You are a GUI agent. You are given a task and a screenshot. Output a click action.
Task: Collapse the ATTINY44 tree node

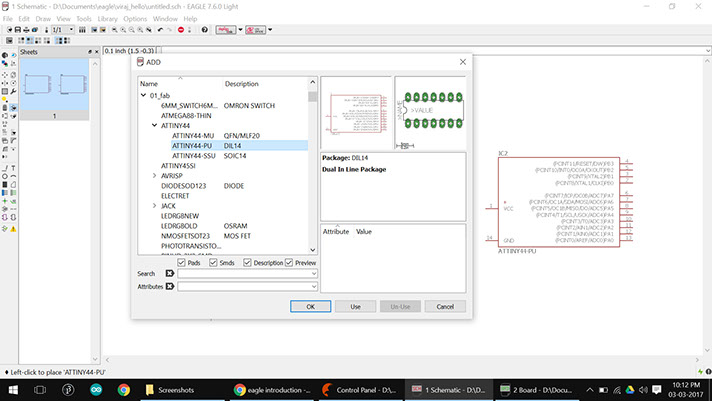click(154, 125)
